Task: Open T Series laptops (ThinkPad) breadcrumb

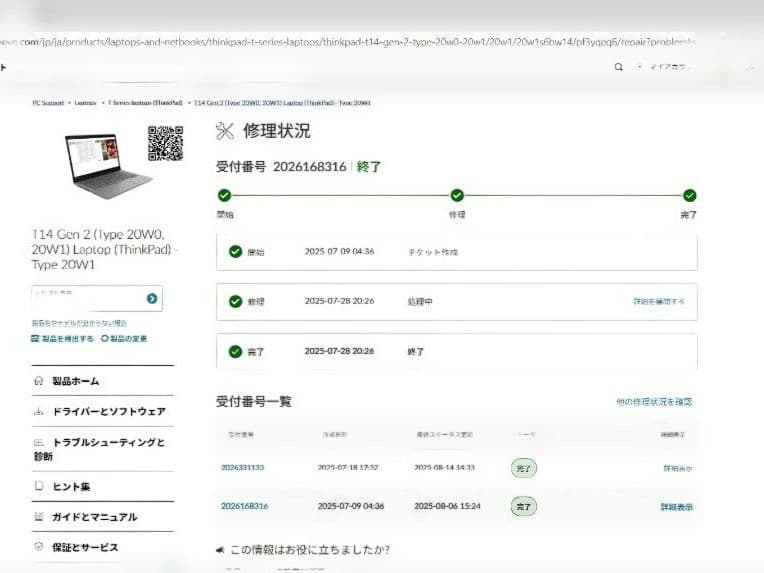Action: pyautogui.click(x=145, y=103)
